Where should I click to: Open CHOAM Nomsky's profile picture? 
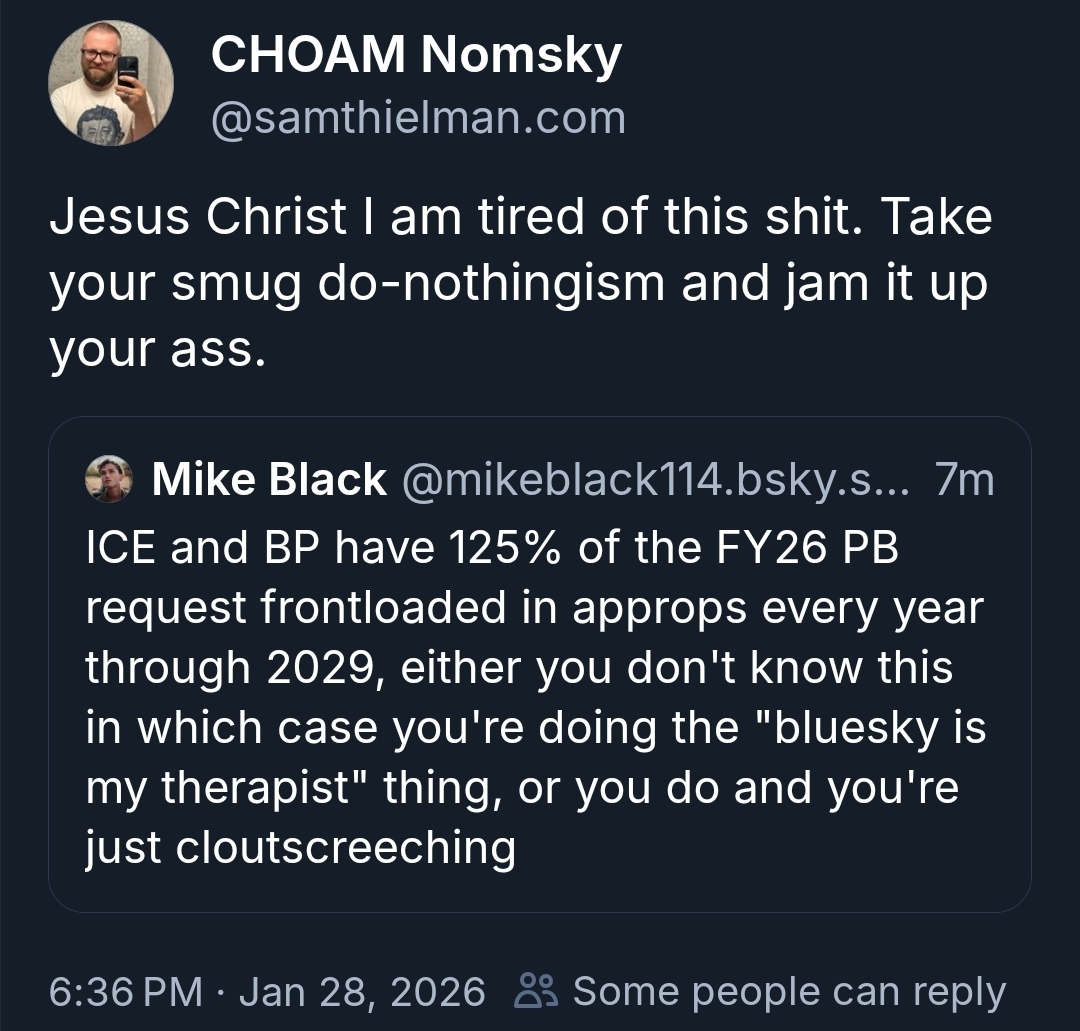pos(111,84)
